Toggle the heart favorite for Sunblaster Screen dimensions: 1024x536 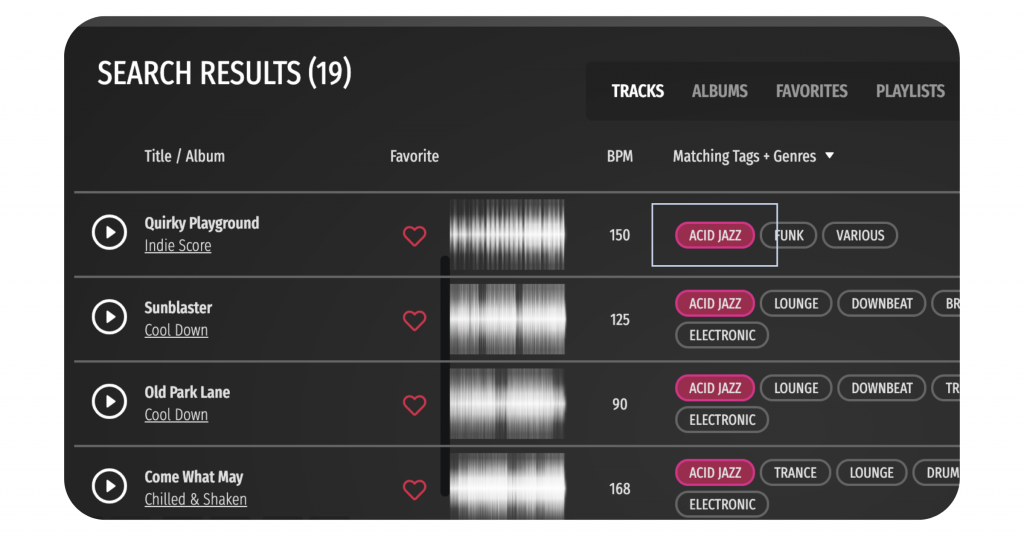[415, 321]
